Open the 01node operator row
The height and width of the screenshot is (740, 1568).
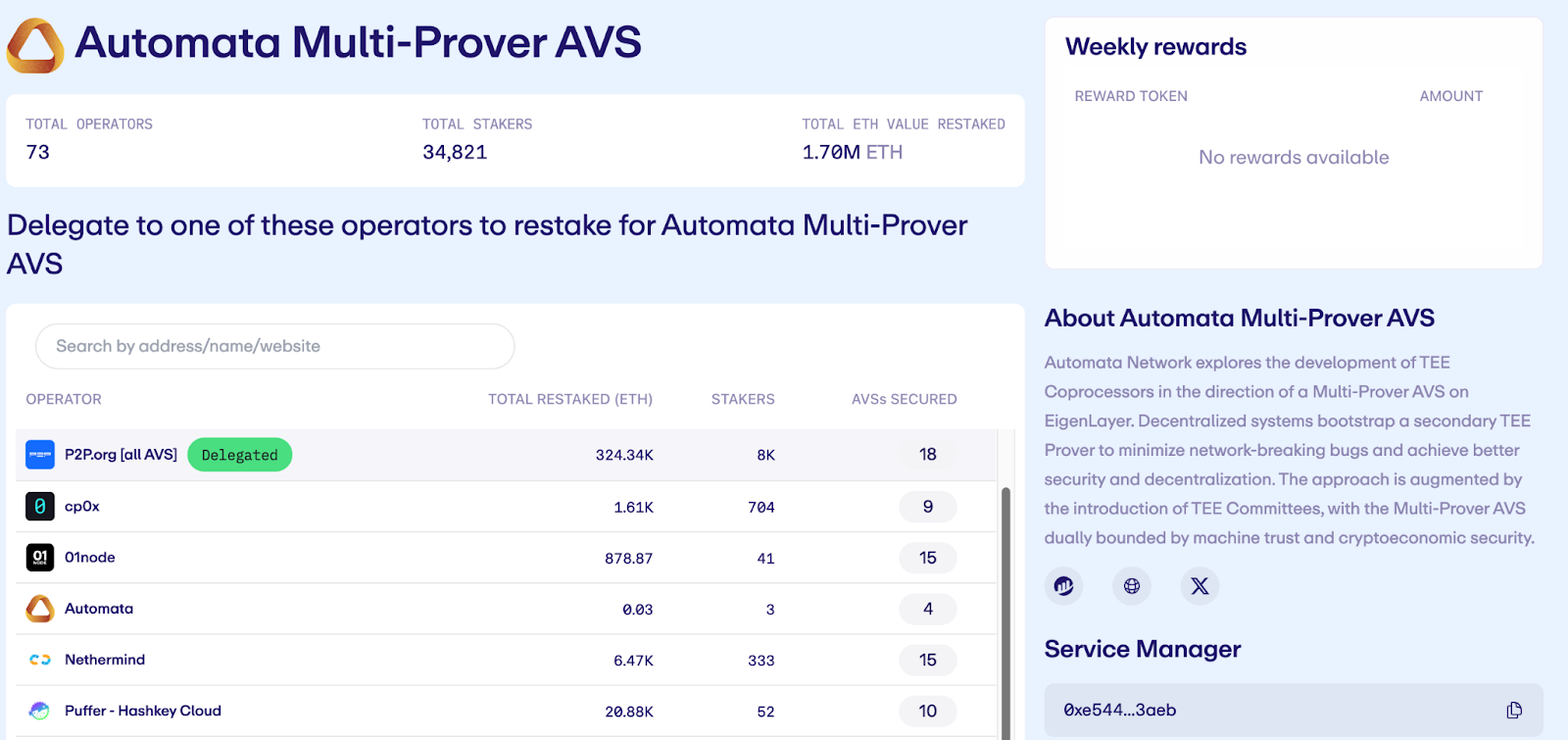[x=507, y=557]
